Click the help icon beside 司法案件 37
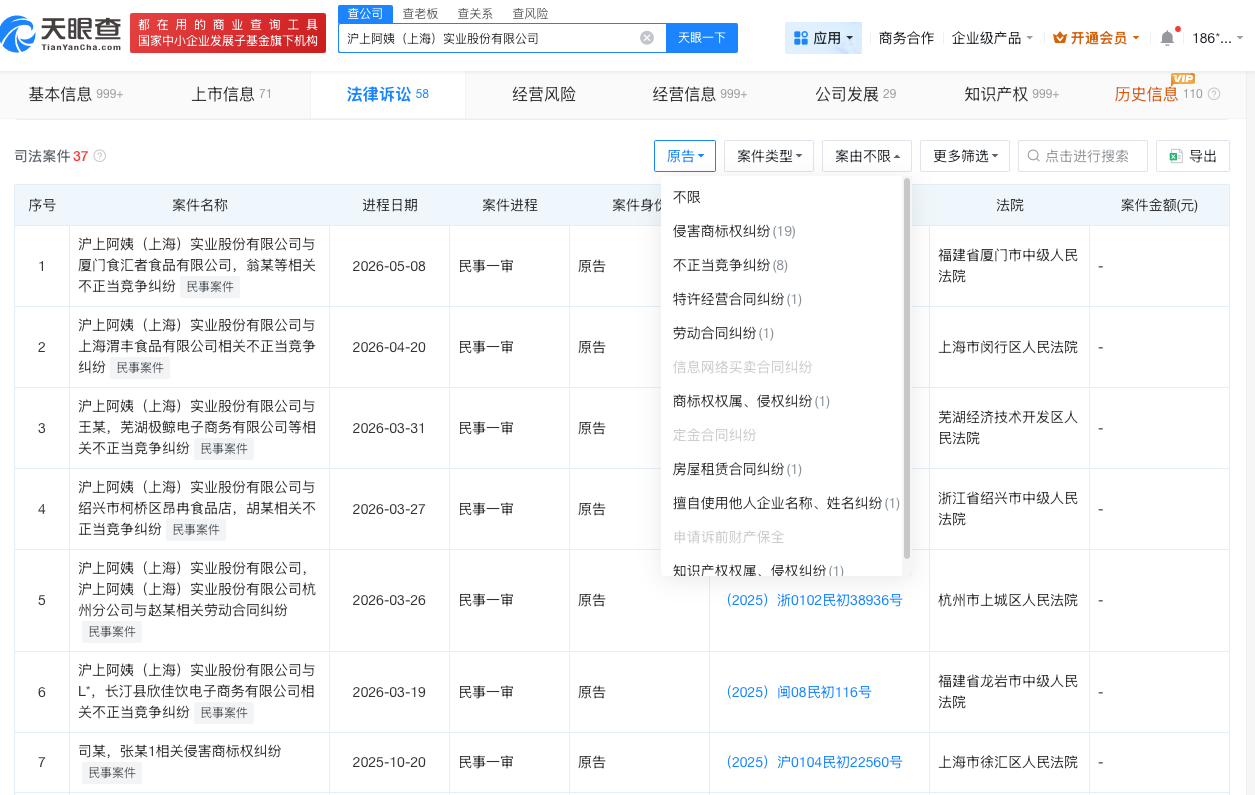The height and width of the screenshot is (795, 1255). click(99, 157)
